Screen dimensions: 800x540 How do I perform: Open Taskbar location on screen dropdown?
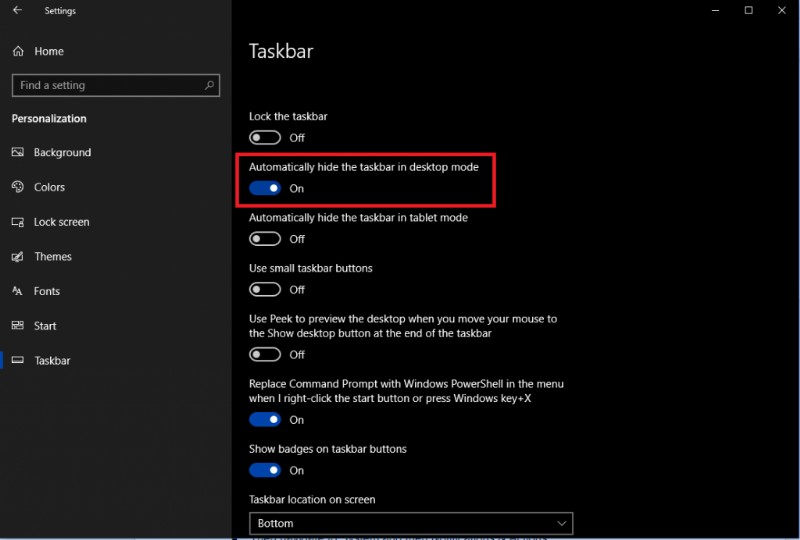coord(411,523)
